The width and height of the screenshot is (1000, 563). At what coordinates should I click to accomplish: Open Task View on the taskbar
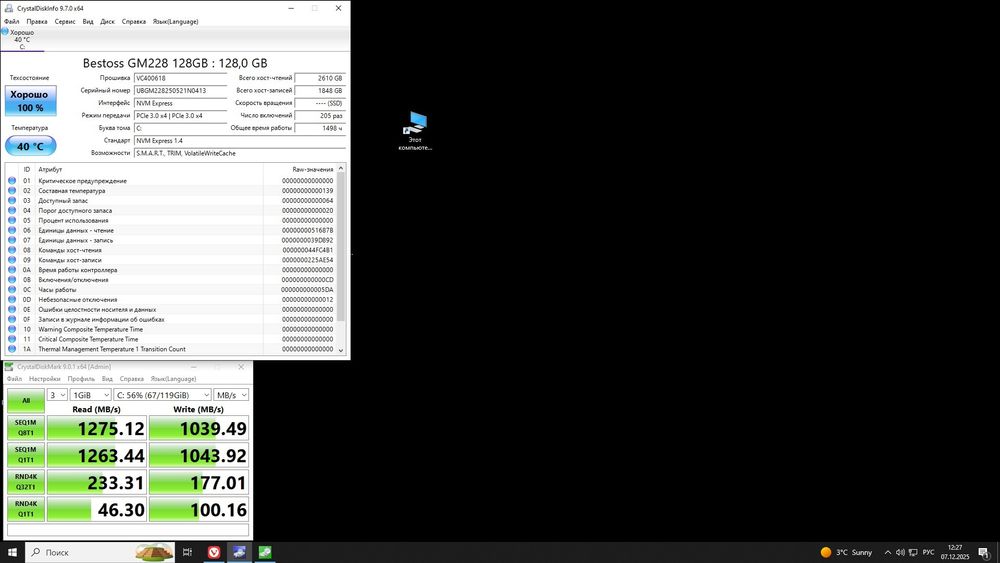[188, 552]
